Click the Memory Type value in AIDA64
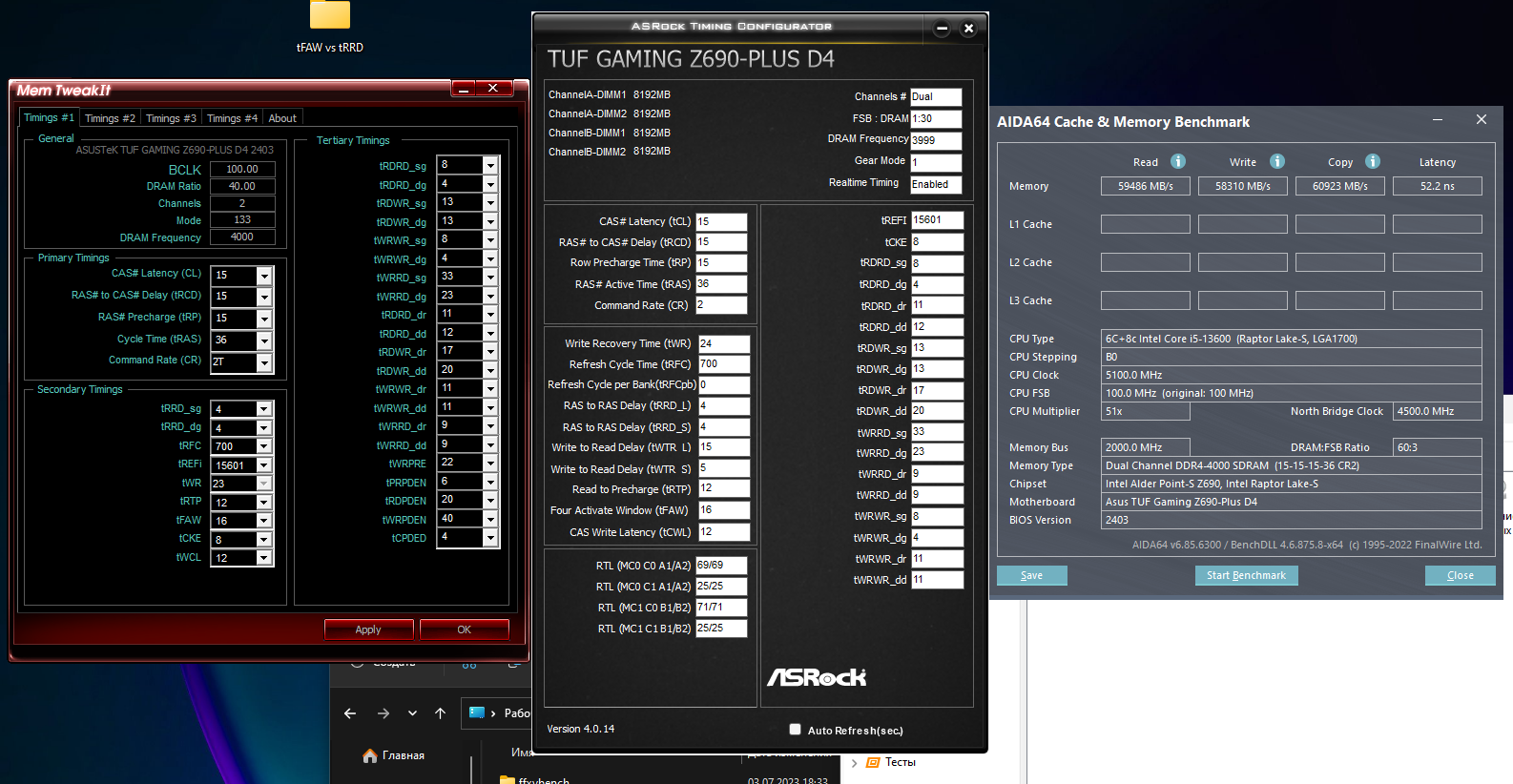The height and width of the screenshot is (784, 1513). (x=1292, y=465)
